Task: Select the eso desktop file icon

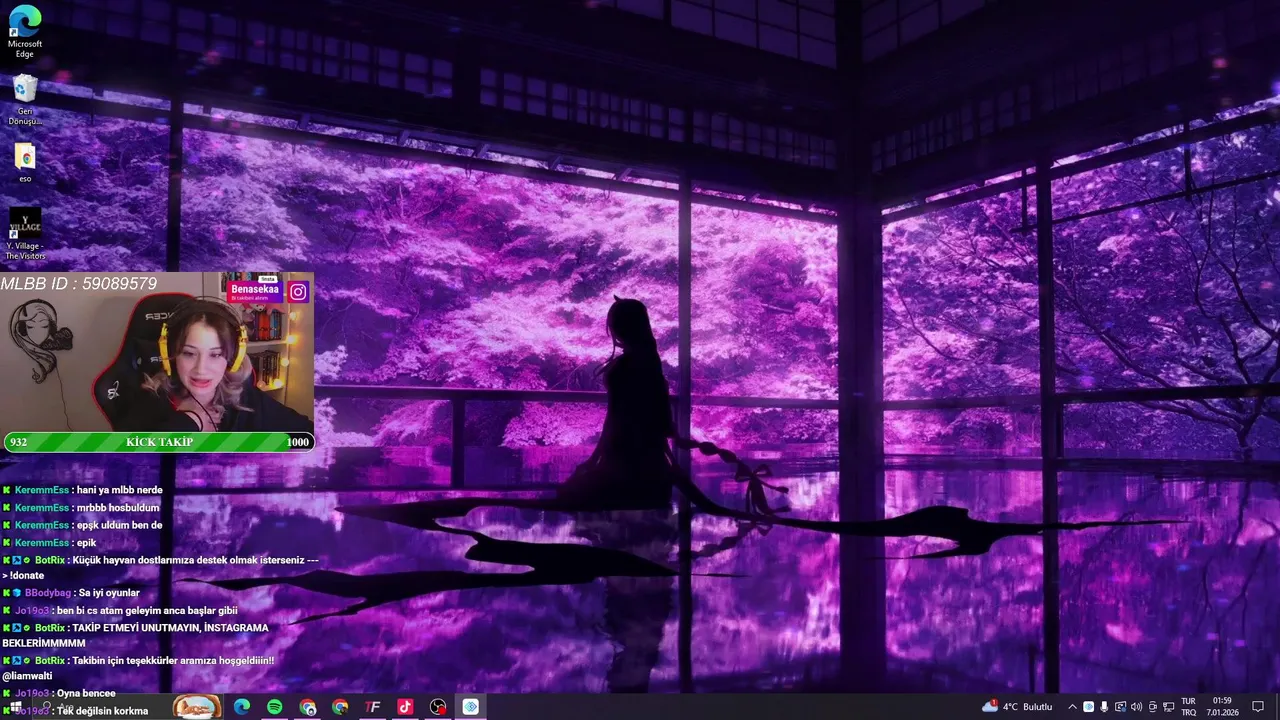Action: click(25, 163)
